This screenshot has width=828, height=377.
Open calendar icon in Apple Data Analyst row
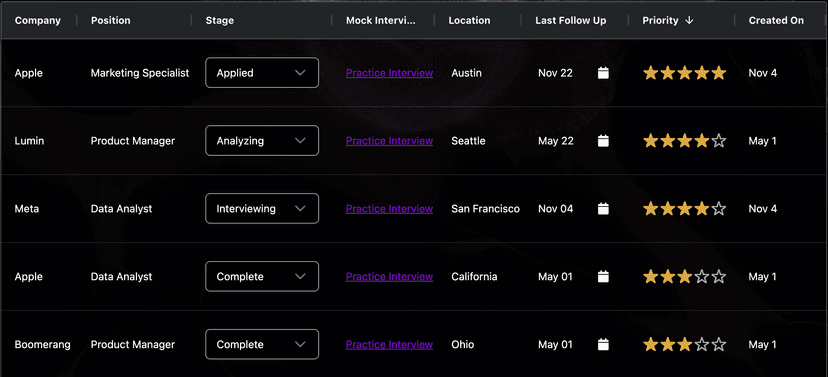pos(603,277)
